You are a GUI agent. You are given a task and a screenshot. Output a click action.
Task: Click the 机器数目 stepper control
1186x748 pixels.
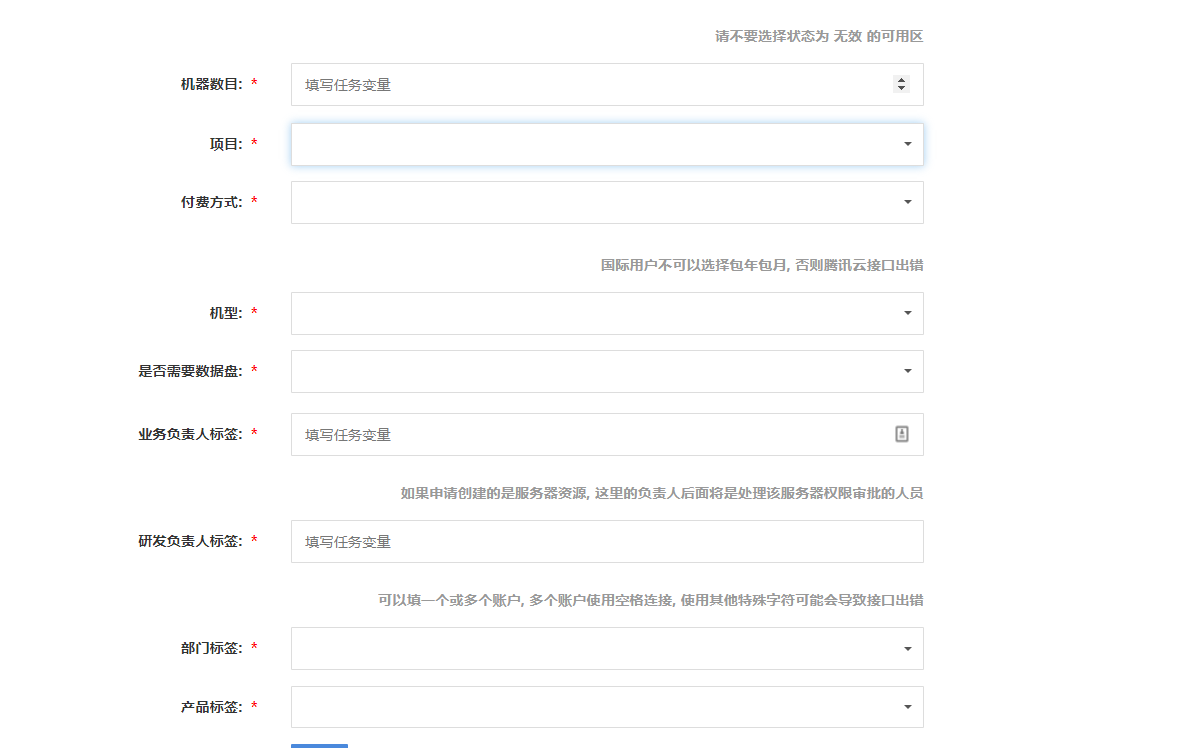pos(900,84)
